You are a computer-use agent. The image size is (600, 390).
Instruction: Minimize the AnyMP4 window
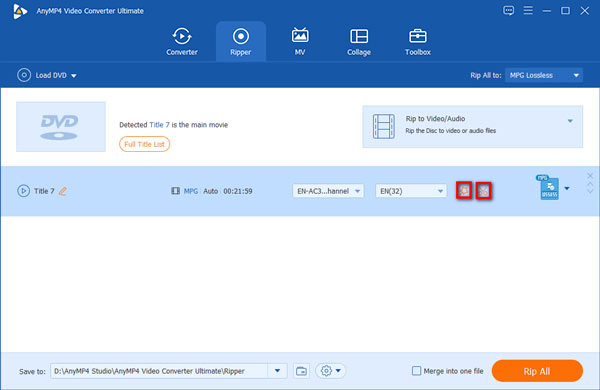click(x=546, y=11)
